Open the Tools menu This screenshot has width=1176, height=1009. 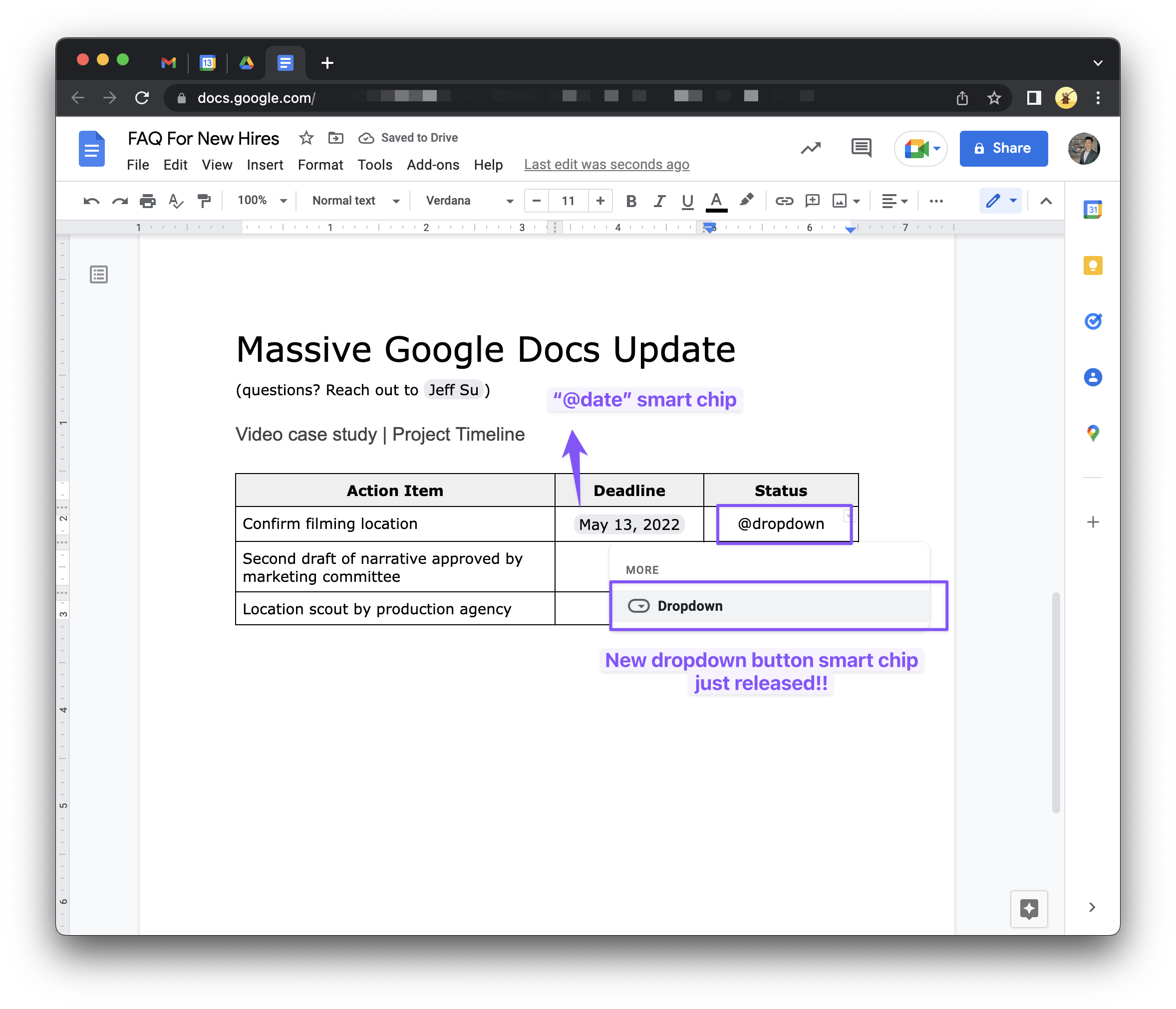[375, 165]
